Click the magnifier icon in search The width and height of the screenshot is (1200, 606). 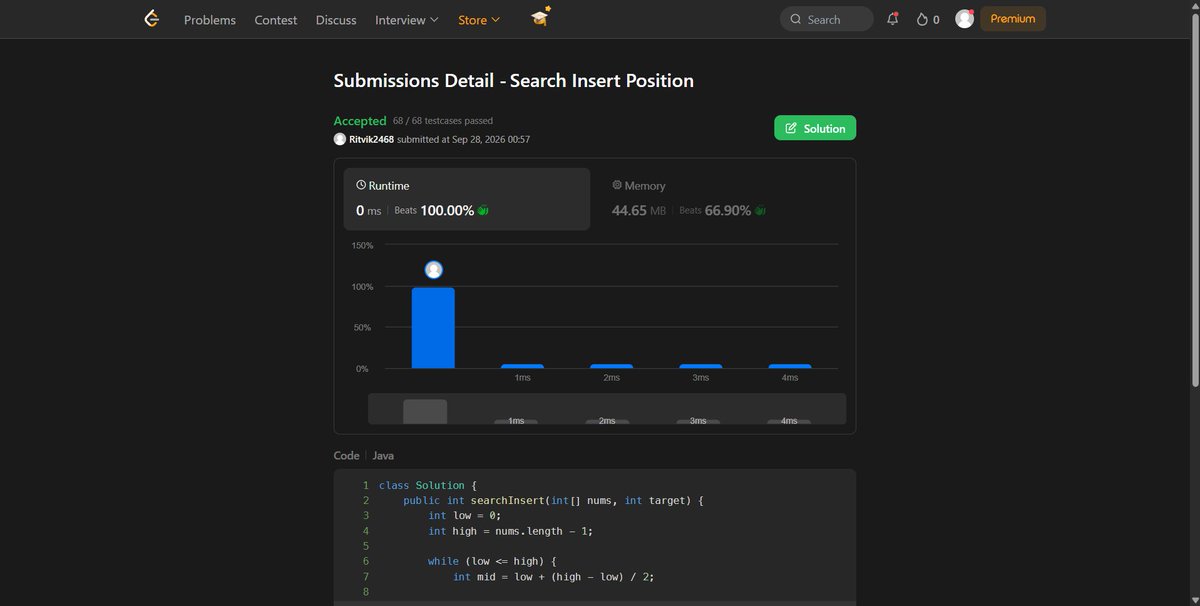click(796, 19)
